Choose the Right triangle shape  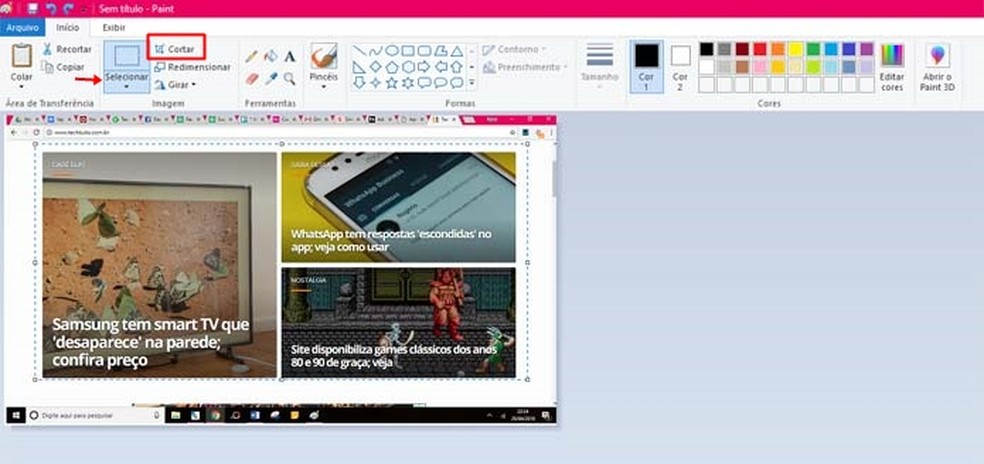(x=359, y=67)
